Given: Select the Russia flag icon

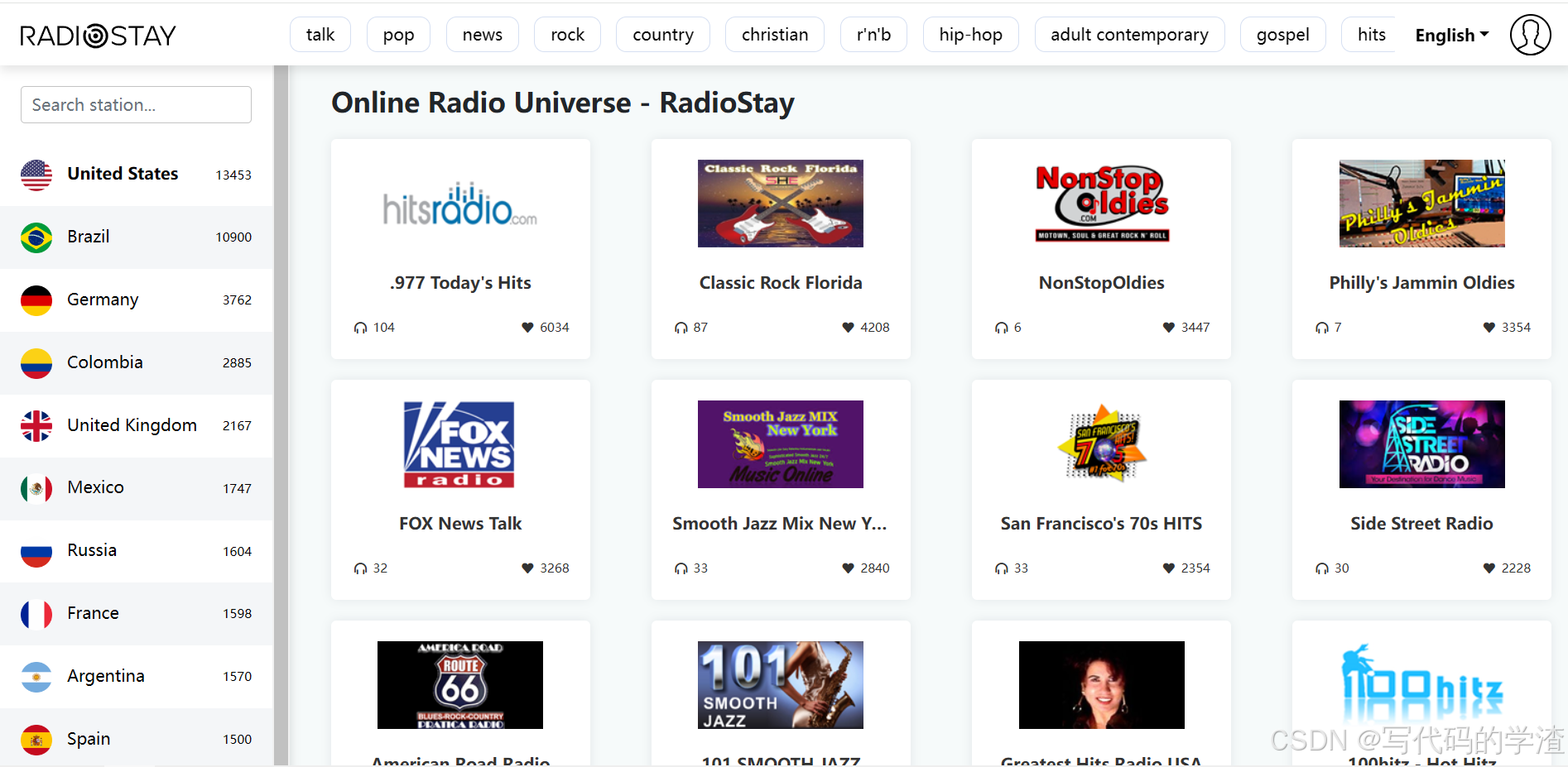Looking at the screenshot, I should [36, 551].
